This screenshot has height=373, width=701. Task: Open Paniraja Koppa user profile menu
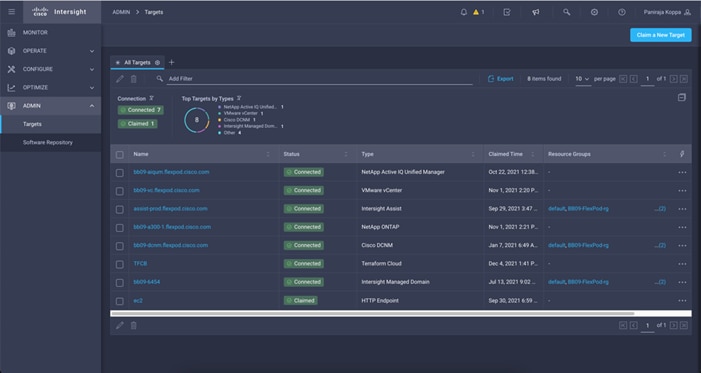[x=667, y=12]
